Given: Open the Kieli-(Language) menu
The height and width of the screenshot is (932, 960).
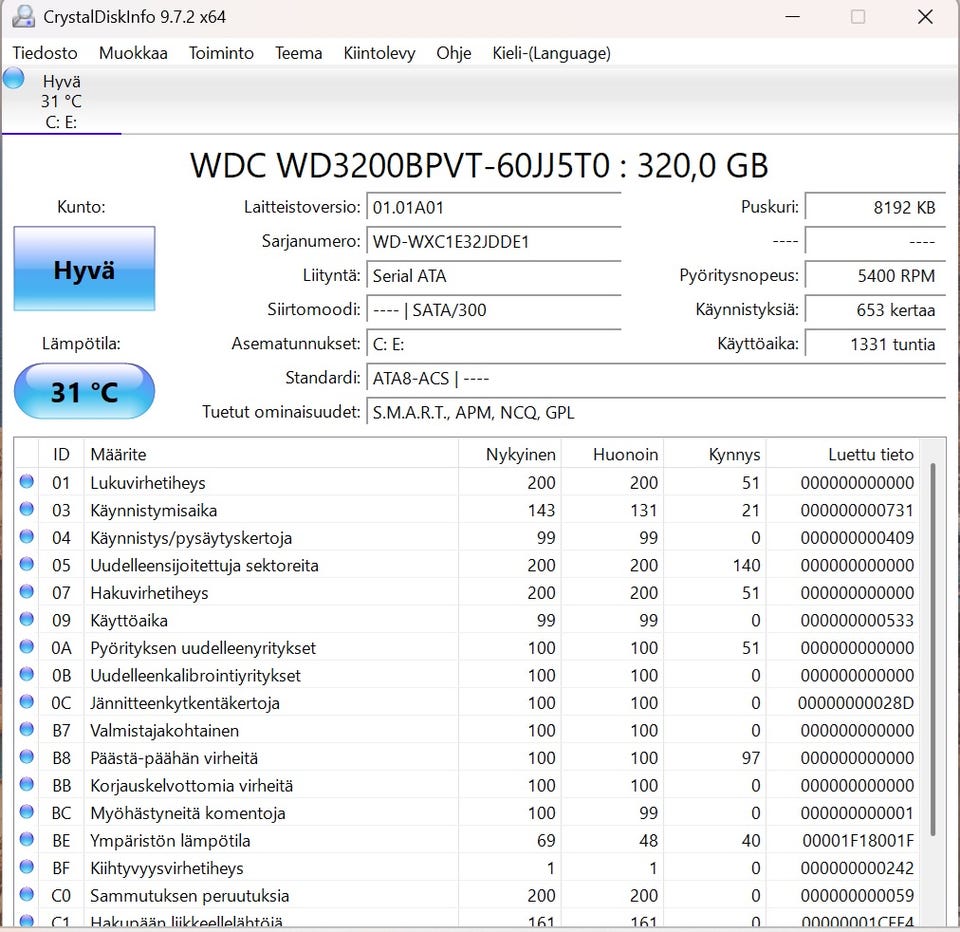Looking at the screenshot, I should coord(551,53).
